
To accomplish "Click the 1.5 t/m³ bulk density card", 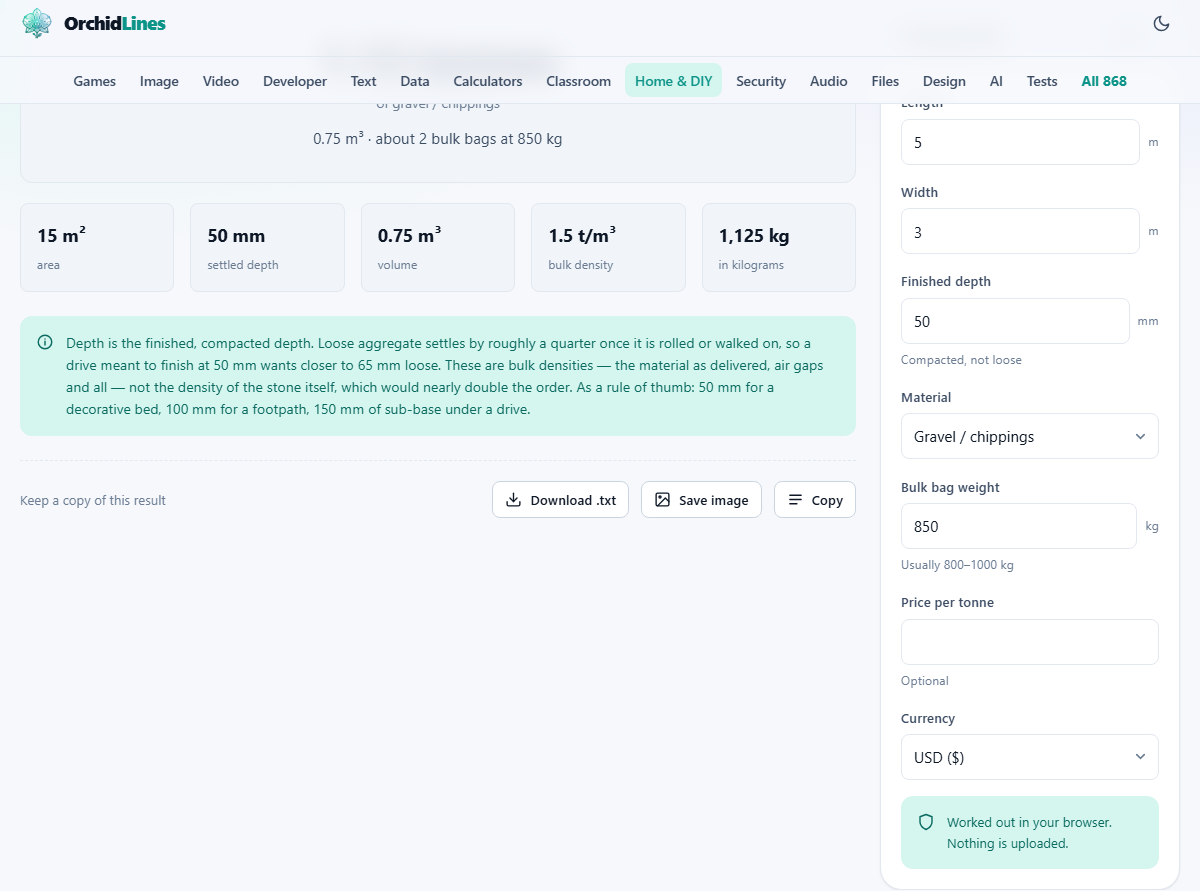I will pyautogui.click(x=608, y=248).
